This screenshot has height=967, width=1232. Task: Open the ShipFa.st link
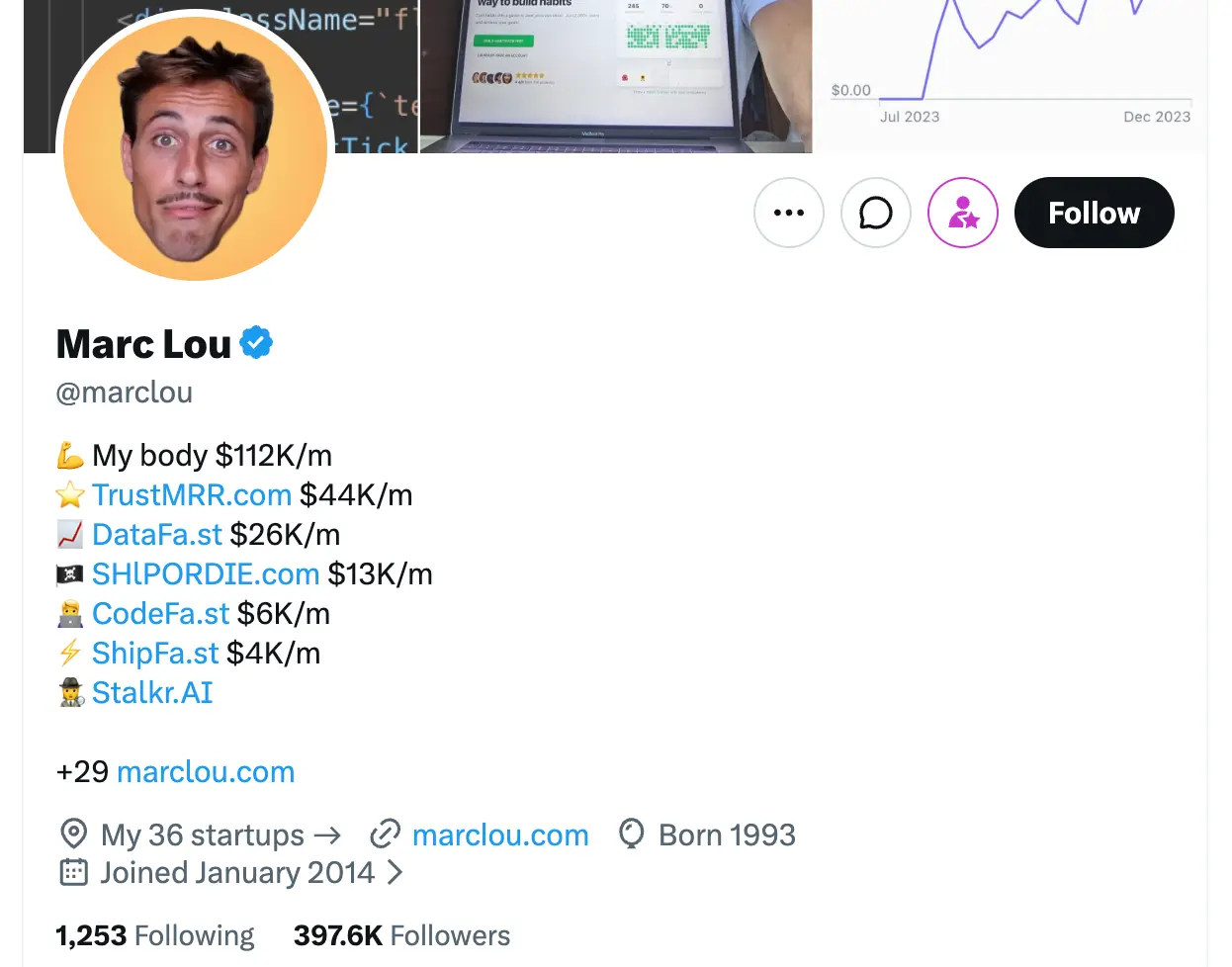pos(154,653)
